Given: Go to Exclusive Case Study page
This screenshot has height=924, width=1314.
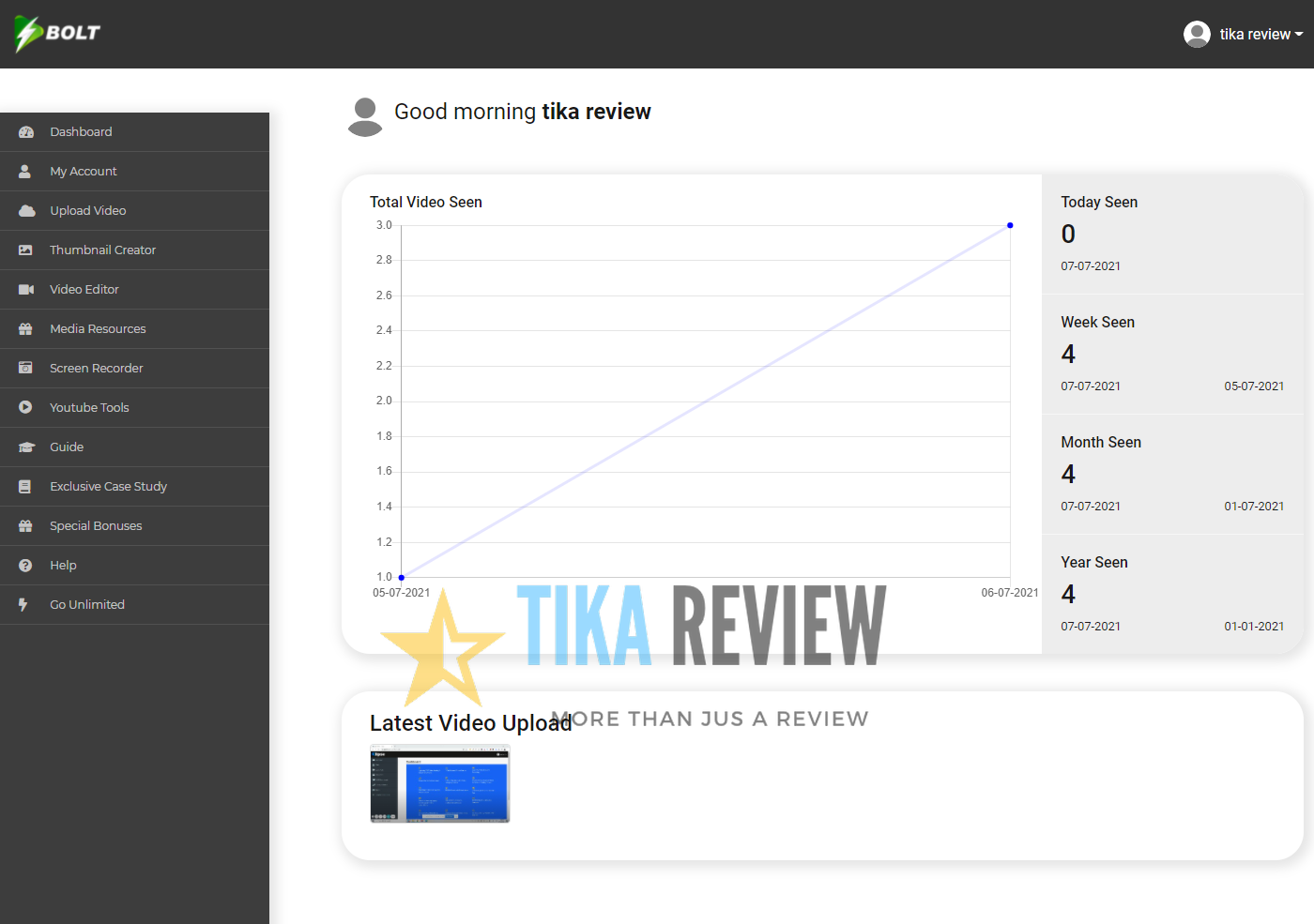Looking at the screenshot, I should tap(108, 487).
